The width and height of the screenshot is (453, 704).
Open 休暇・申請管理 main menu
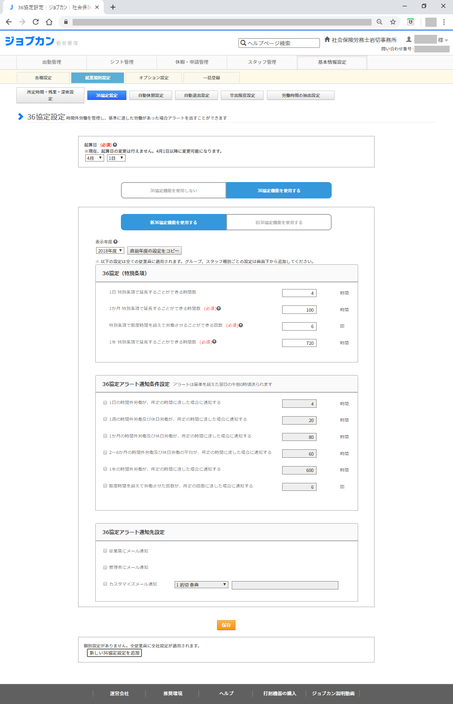(192, 62)
